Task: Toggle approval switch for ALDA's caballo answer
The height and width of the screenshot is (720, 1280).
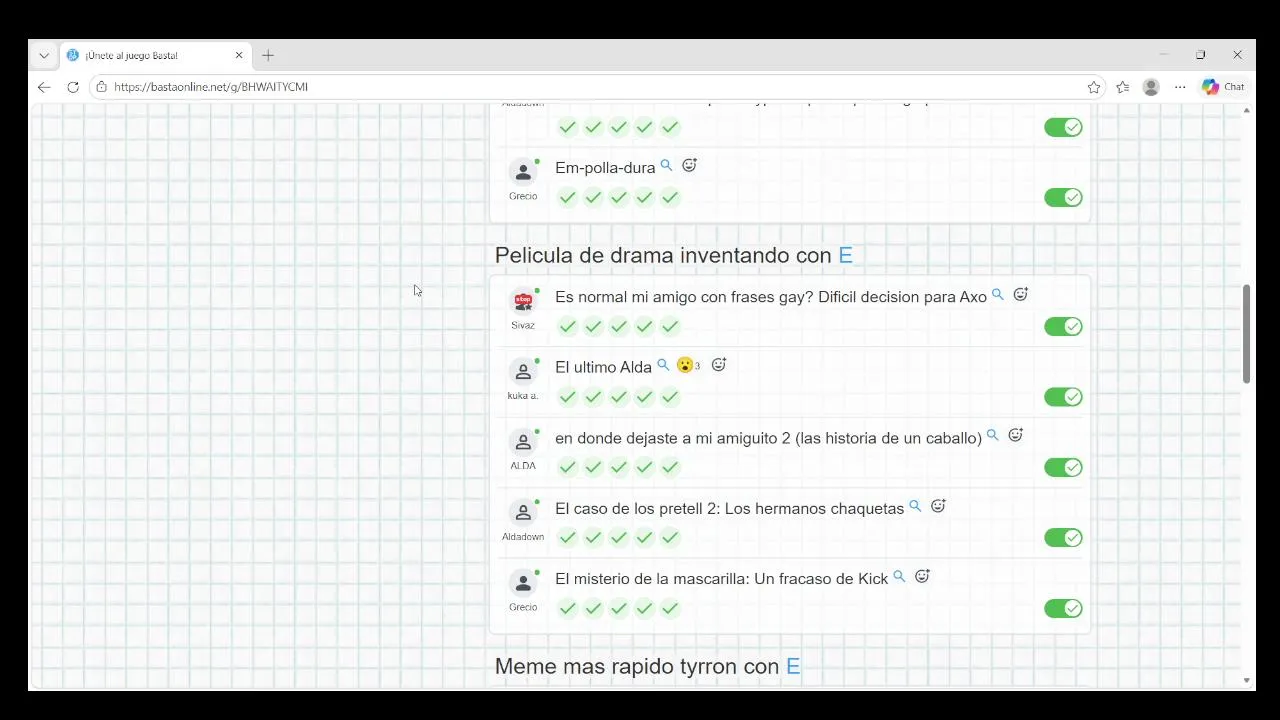Action: 1063,467
